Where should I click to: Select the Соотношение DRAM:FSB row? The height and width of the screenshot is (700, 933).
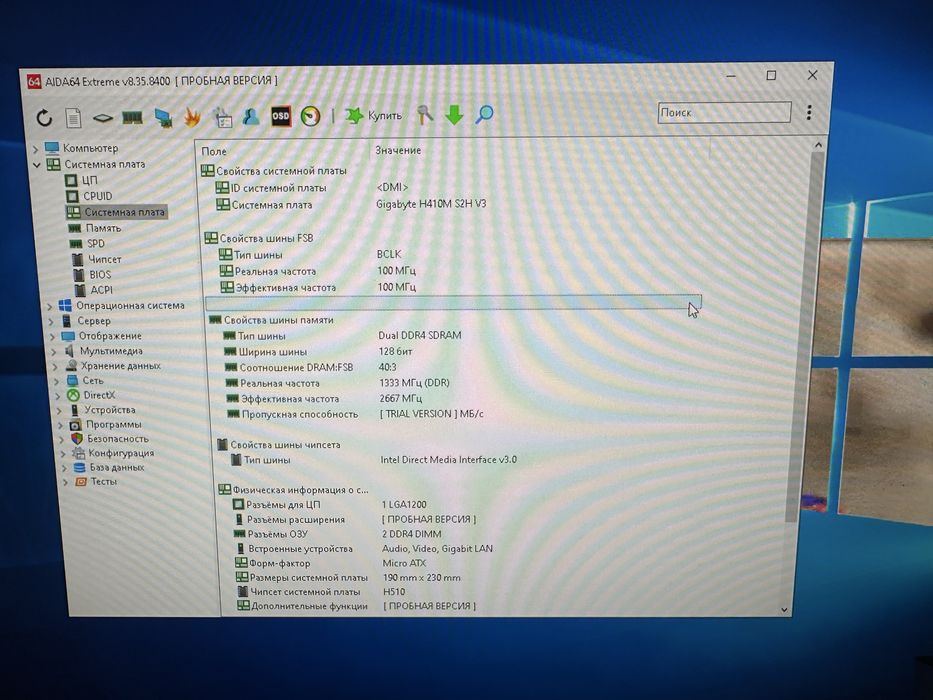point(462,367)
